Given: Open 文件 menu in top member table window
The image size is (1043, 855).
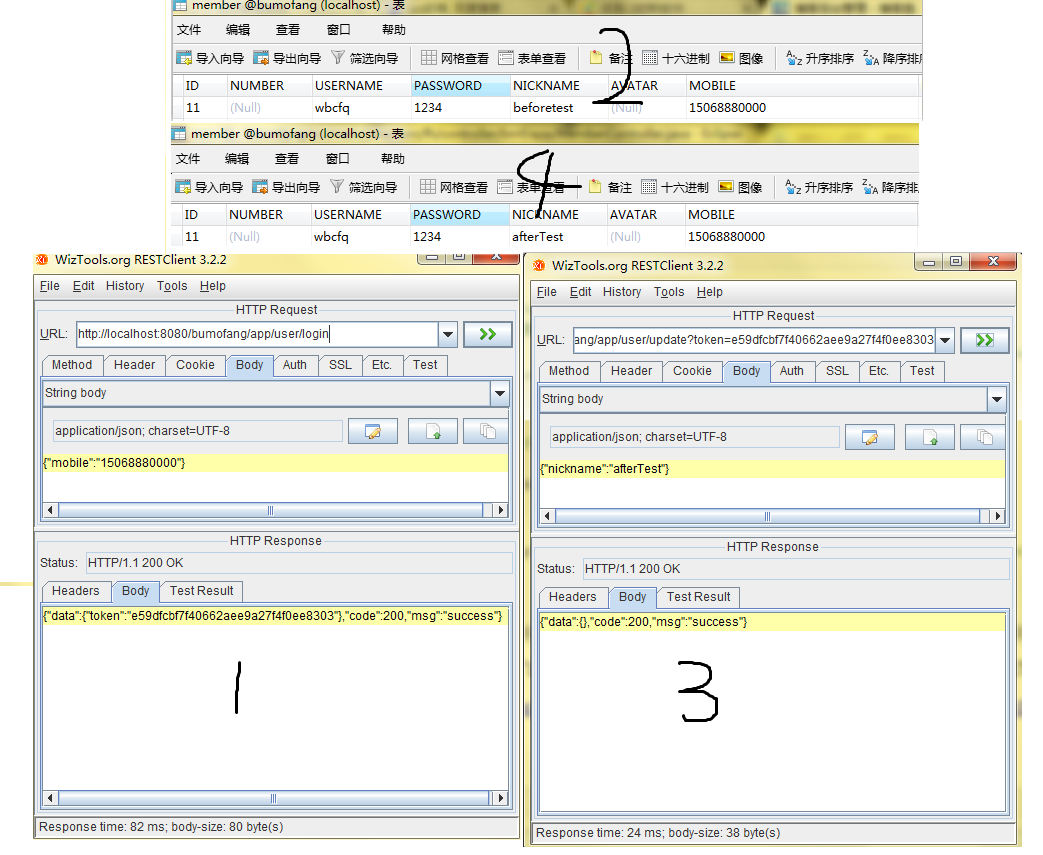Looking at the screenshot, I should 189,30.
